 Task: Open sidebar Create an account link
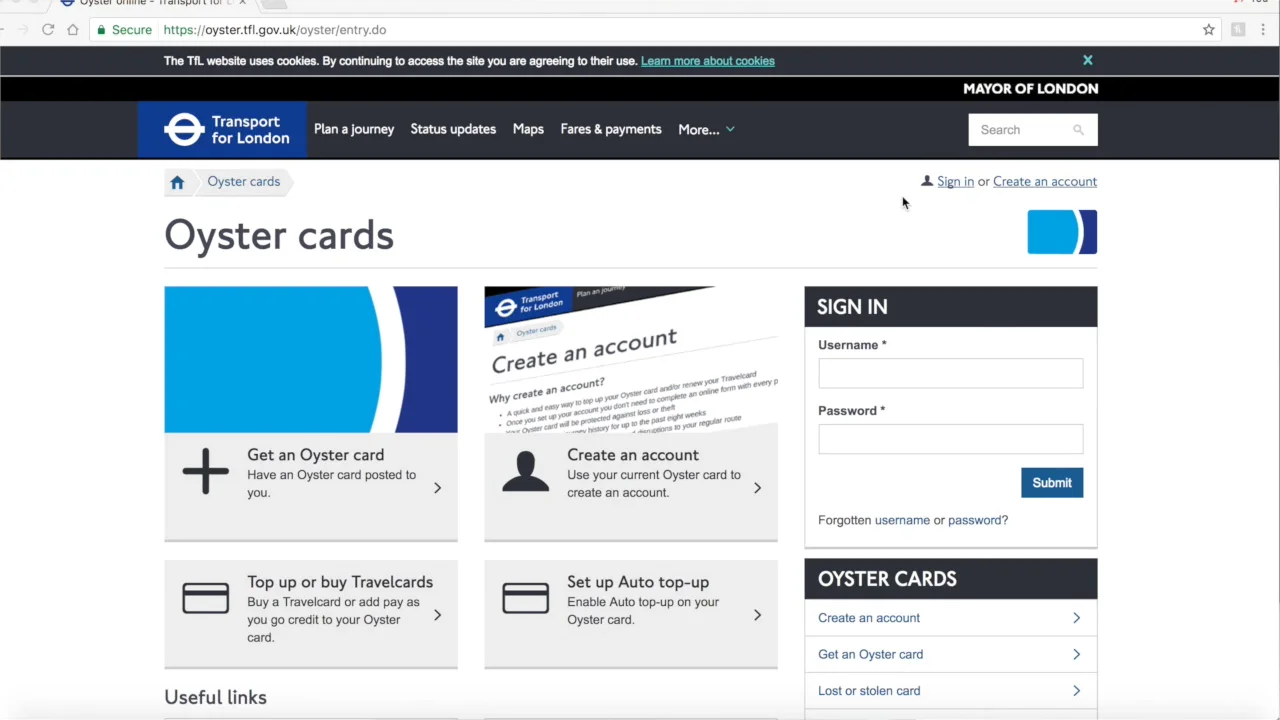tap(869, 618)
